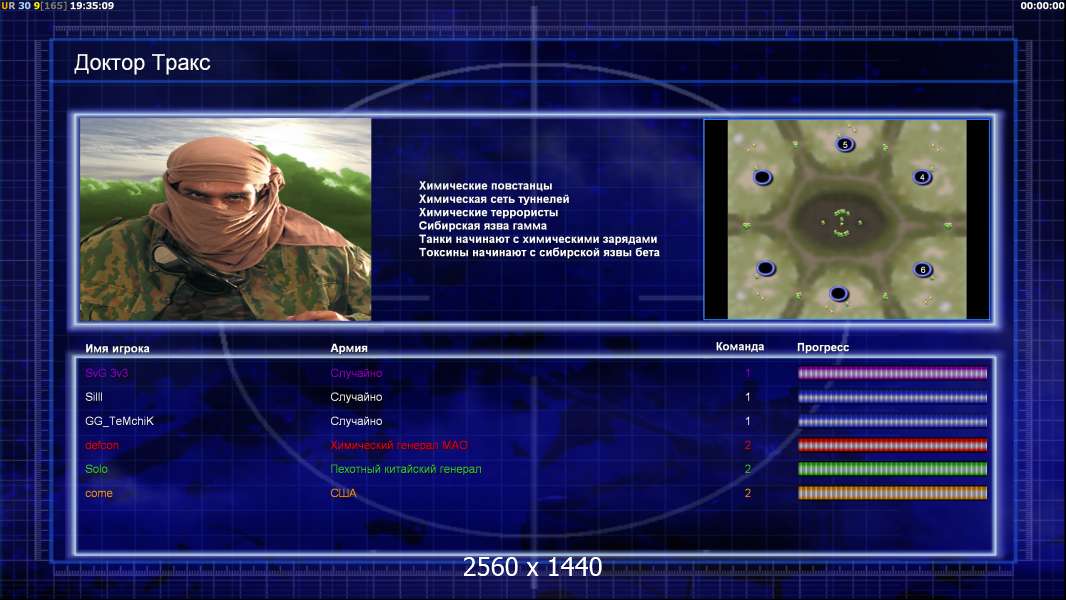The height and width of the screenshot is (600, 1066).
Task: Click 'Токсины начинают с сибирской язвы бета' line
Action: [539, 252]
